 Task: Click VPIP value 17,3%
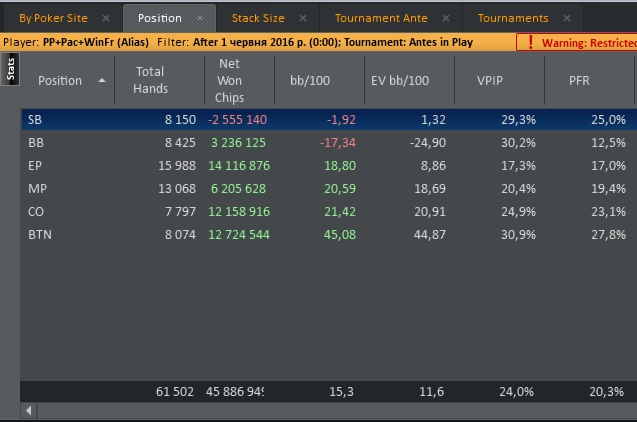518,166
